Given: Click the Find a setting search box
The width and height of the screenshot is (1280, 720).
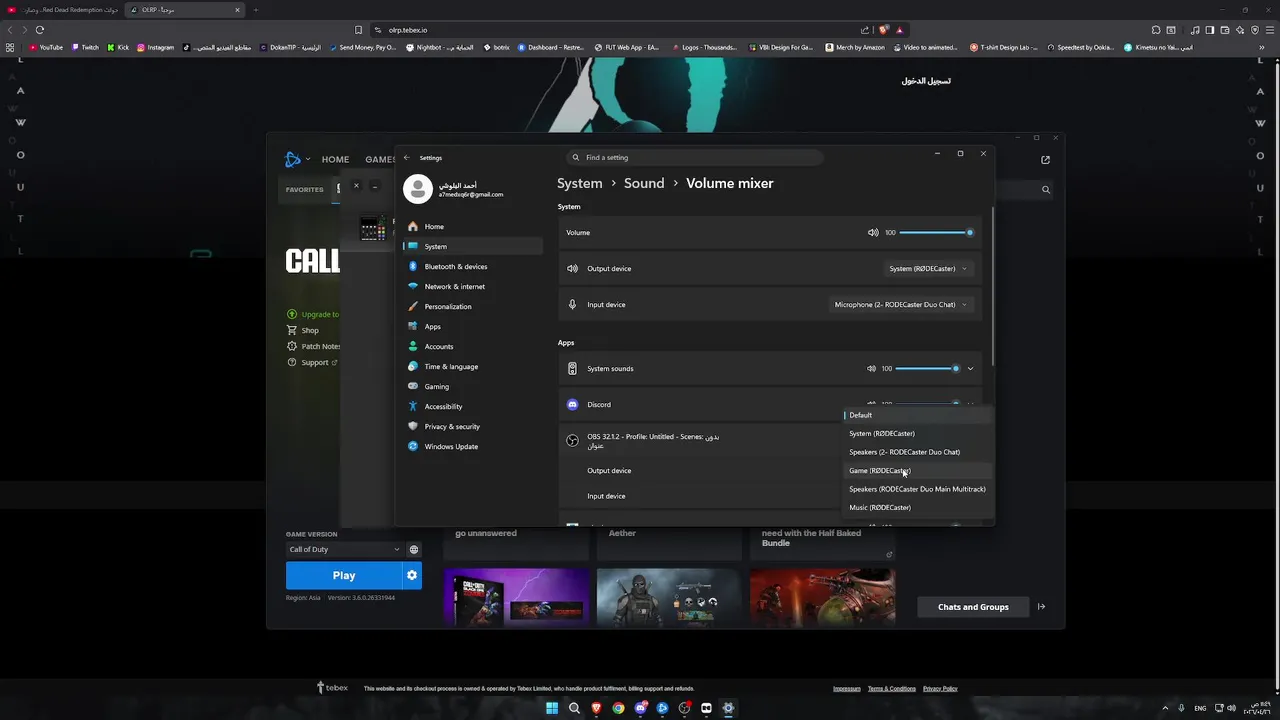Looking at the screenshot, I should tap(694, 157).
